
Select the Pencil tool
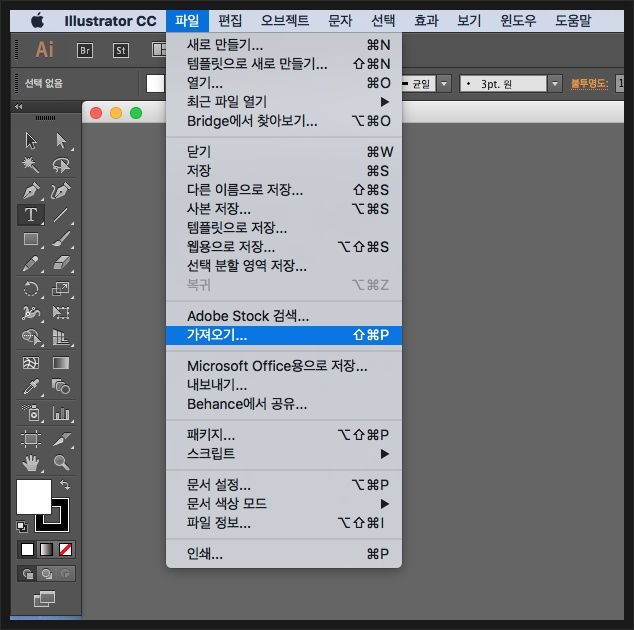click(x=31, y=264)
